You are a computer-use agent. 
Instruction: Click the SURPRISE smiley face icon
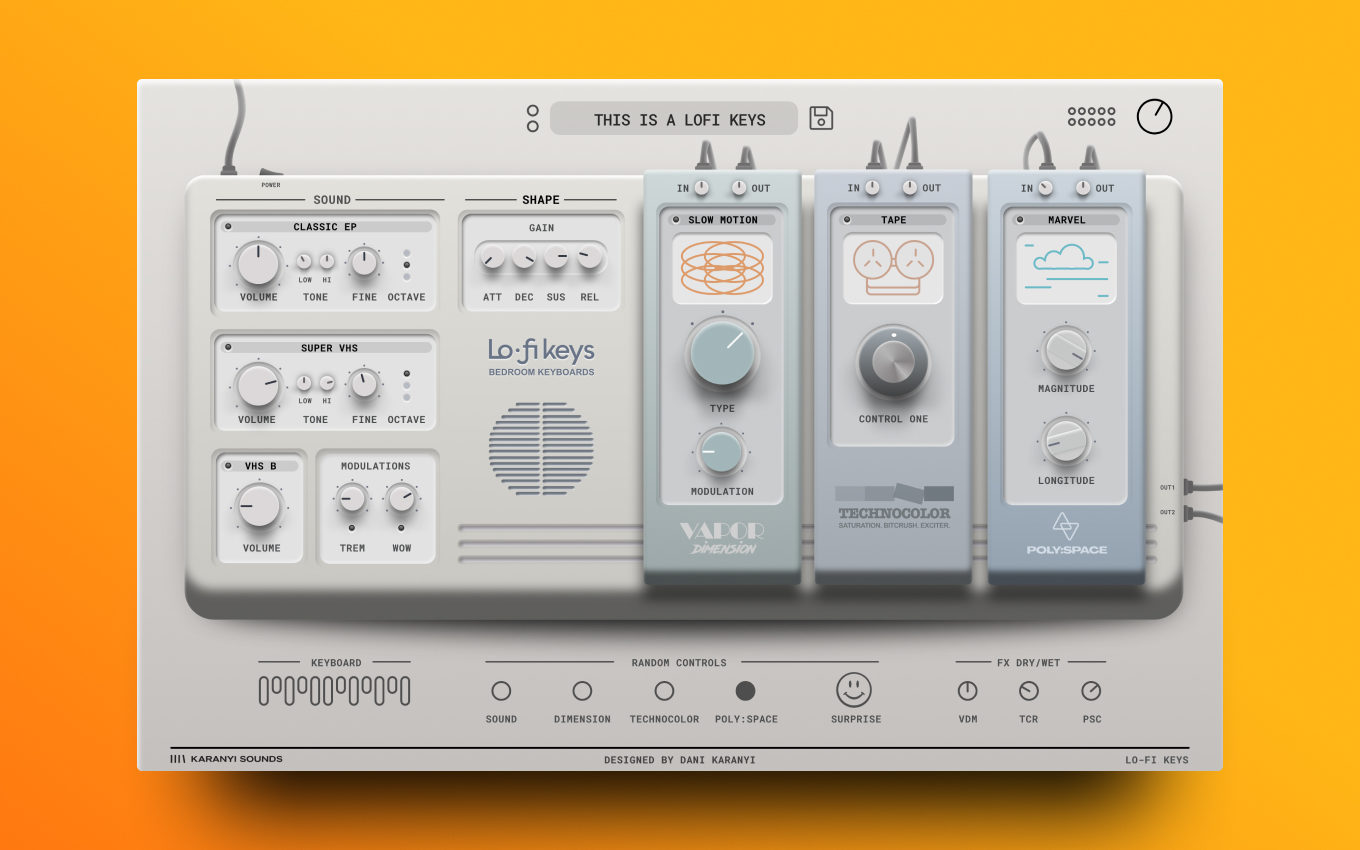pos(854,689)
